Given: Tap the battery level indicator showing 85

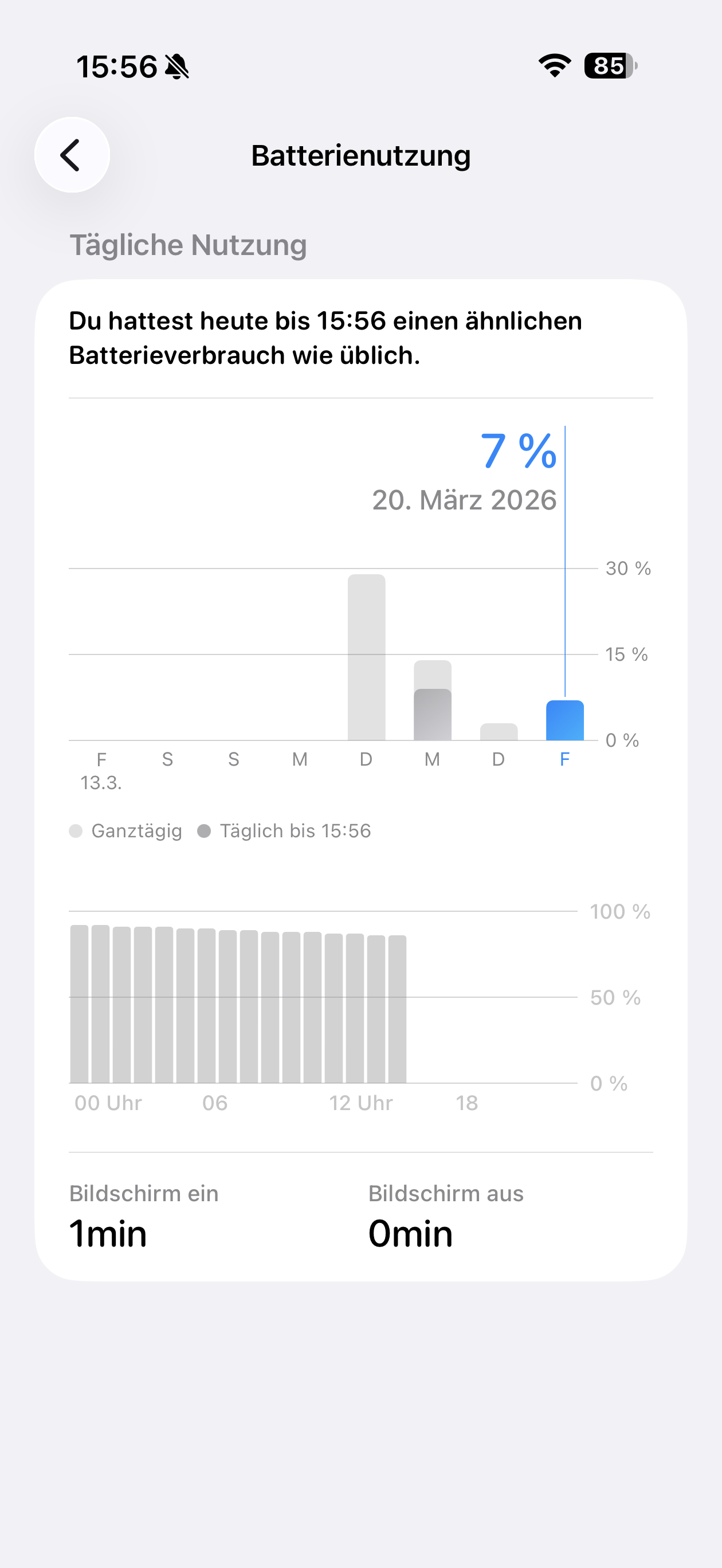Looking at the screenshot, I should [610, 66].
